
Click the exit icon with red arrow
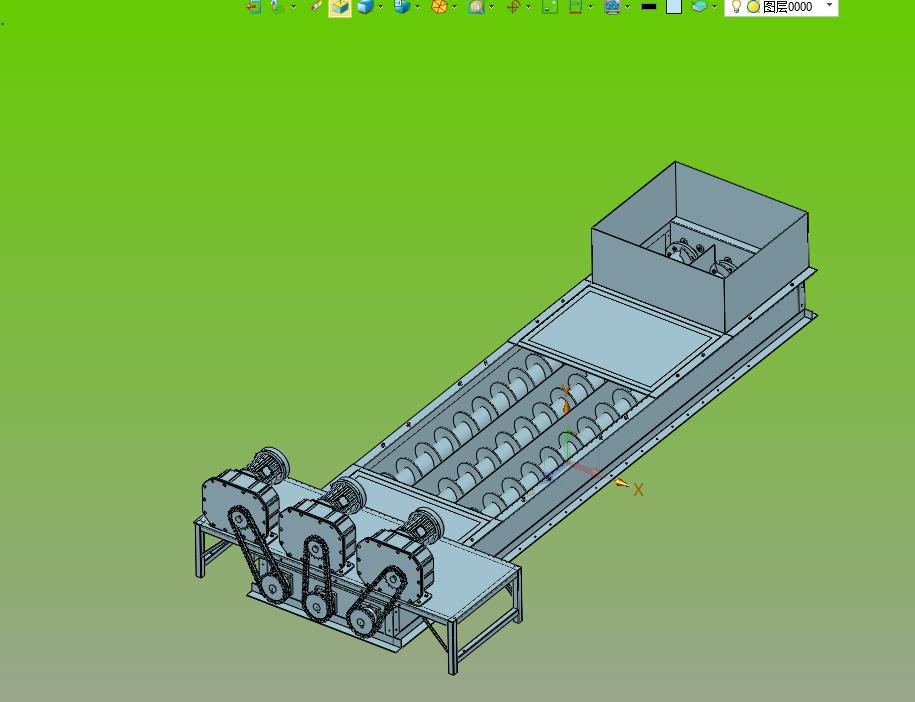click(x=253, y=6)
